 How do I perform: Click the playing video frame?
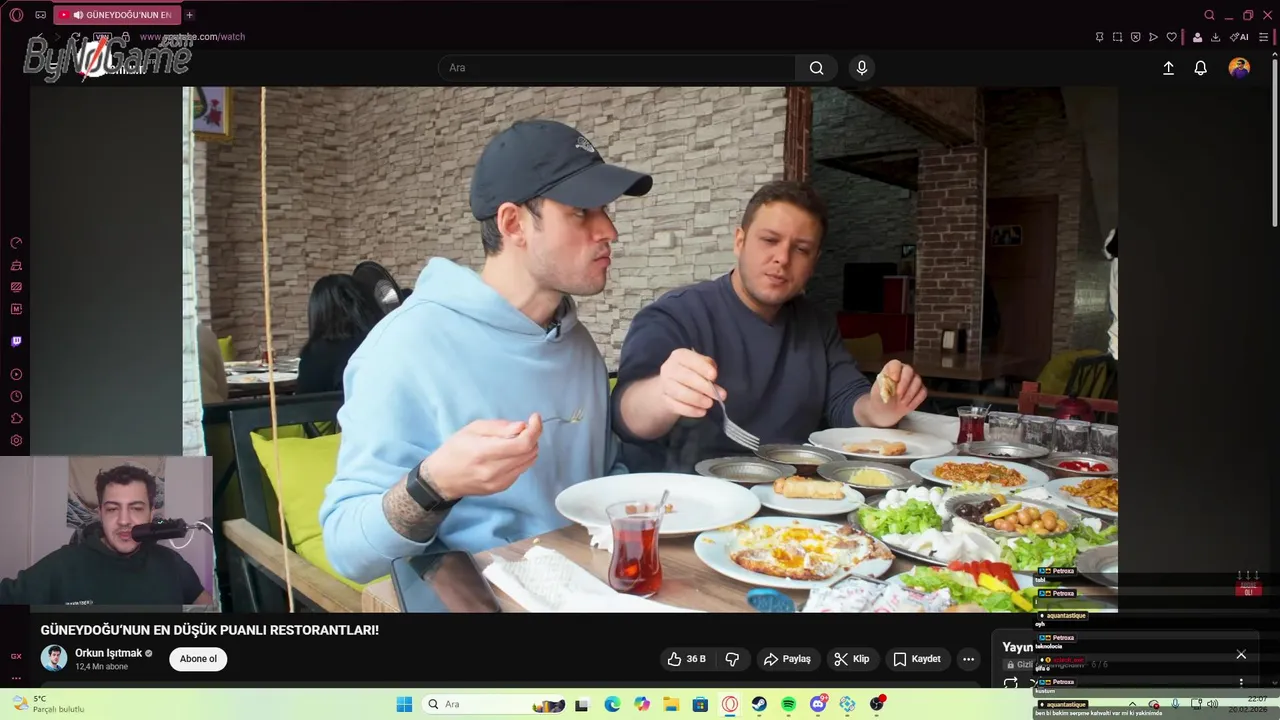[650, 349]
